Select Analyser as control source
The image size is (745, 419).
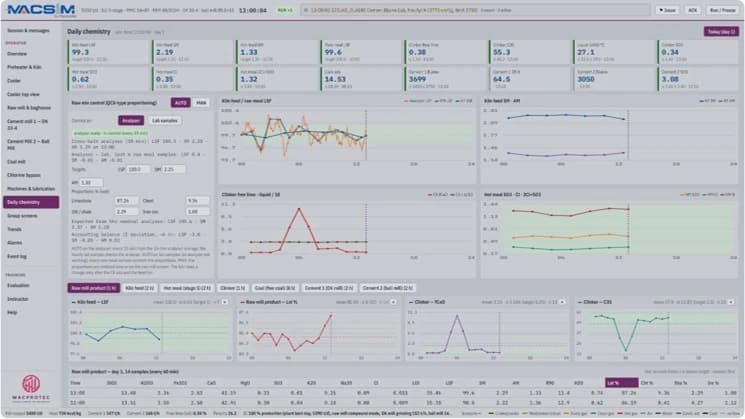point(131,121)
